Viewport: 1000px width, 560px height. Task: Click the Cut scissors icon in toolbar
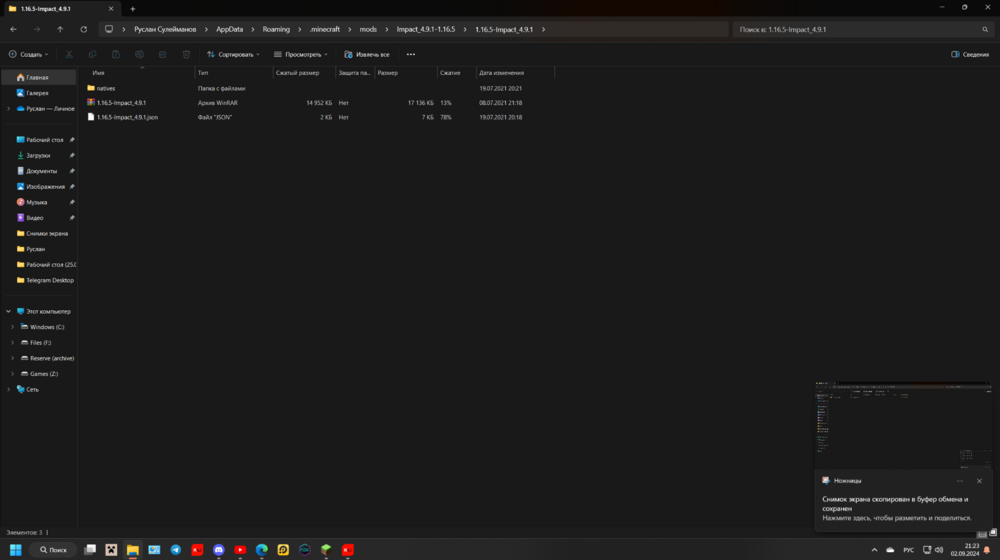69,54
